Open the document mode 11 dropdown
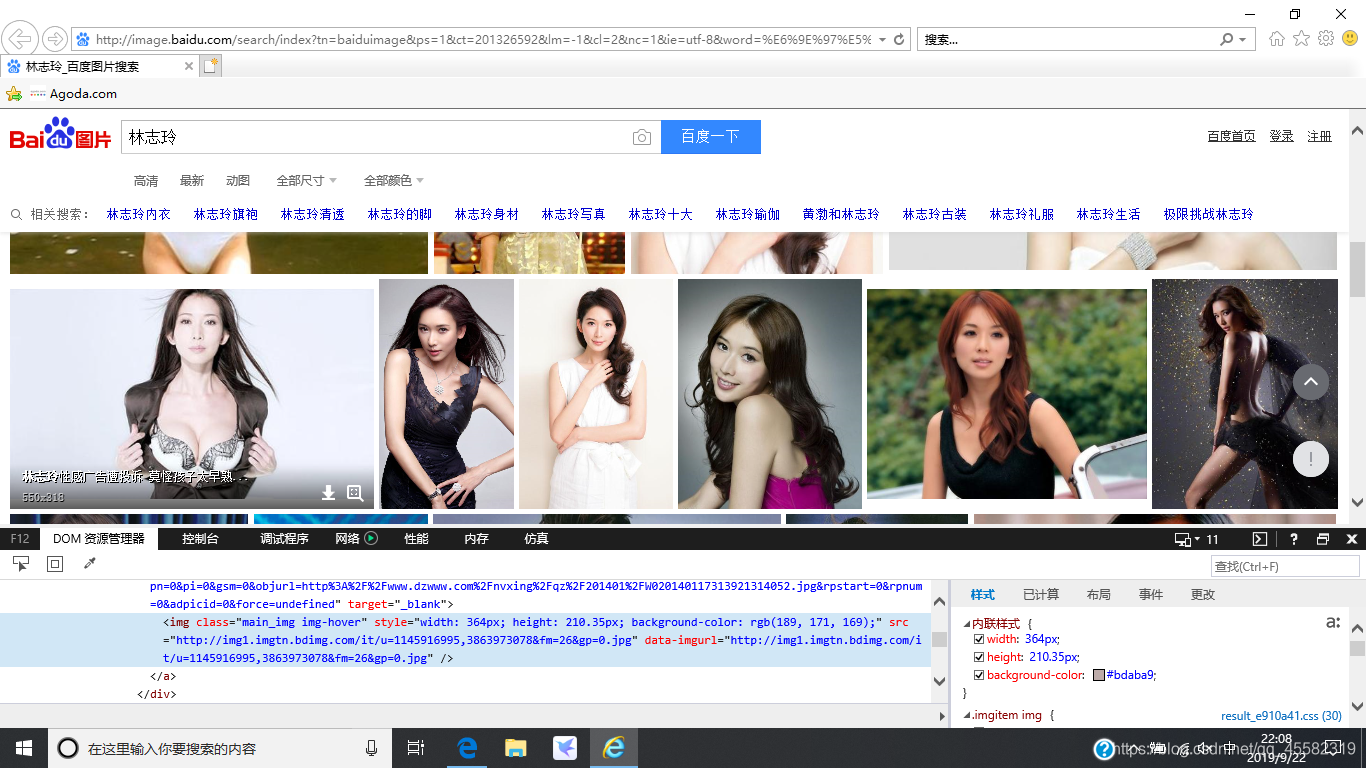The image size is (1366, 768). click(1197, 539)
